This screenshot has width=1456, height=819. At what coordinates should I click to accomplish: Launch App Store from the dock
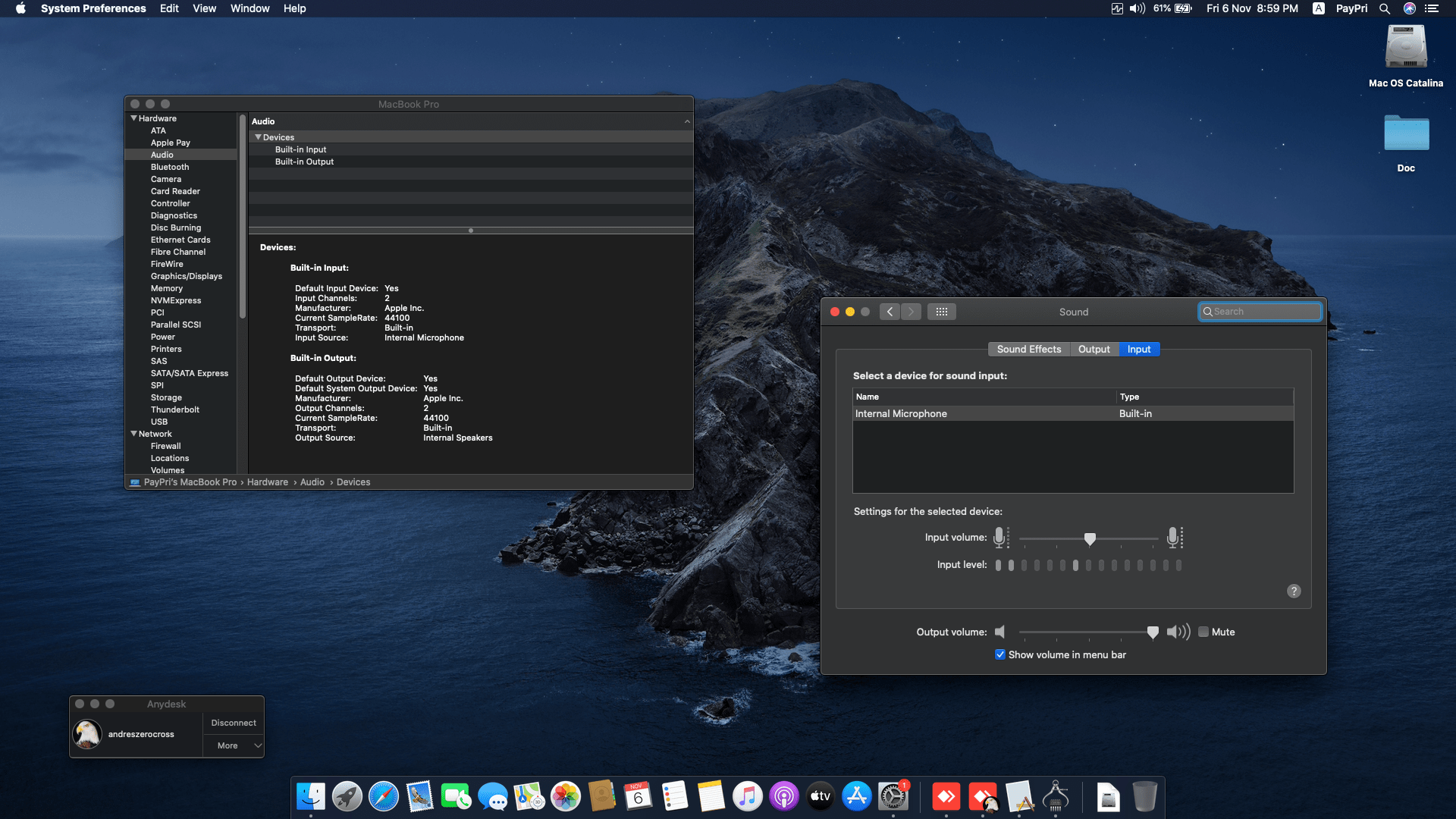(856, 797)
